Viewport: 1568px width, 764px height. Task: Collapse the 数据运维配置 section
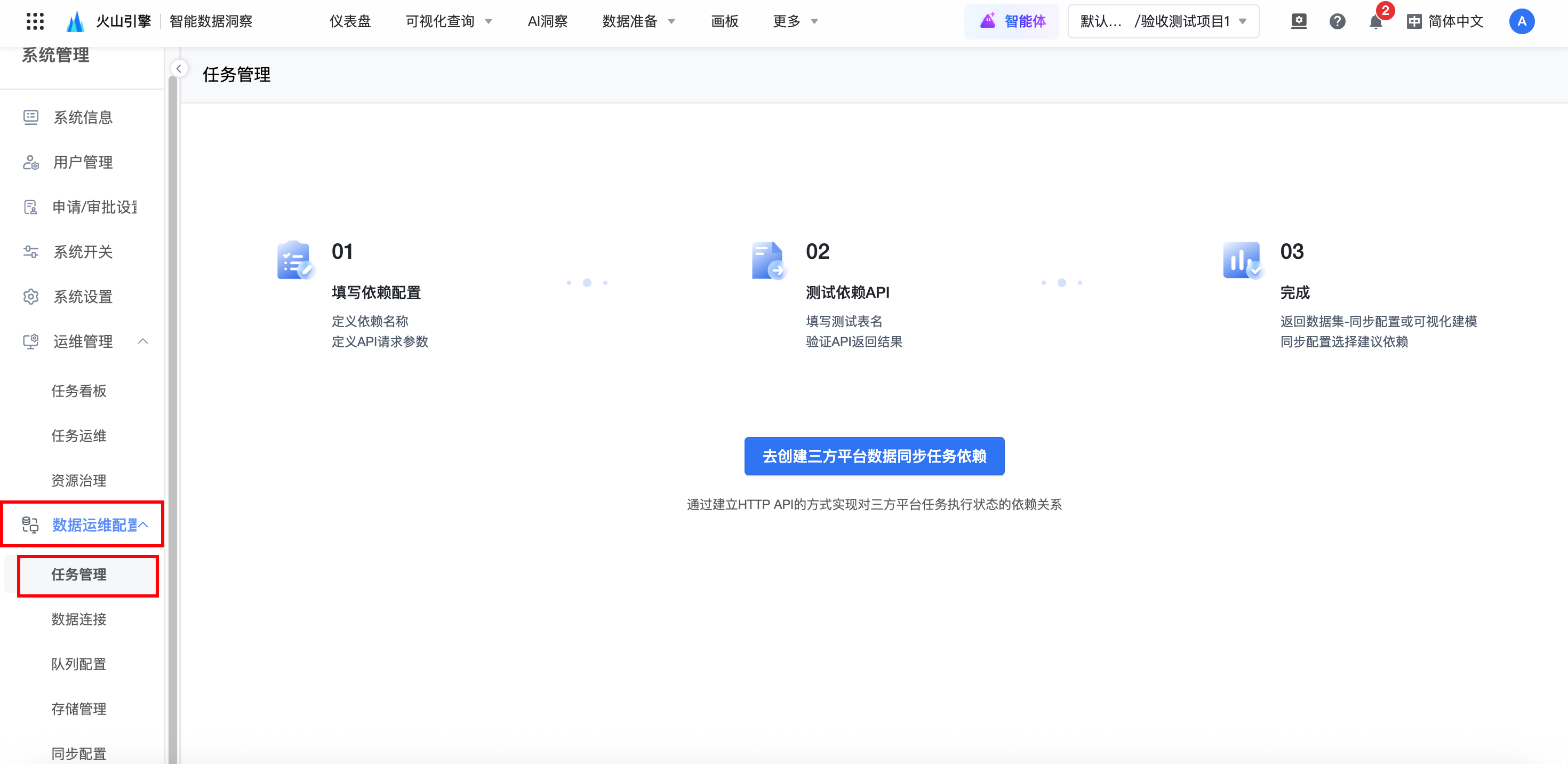pos(143,525)
